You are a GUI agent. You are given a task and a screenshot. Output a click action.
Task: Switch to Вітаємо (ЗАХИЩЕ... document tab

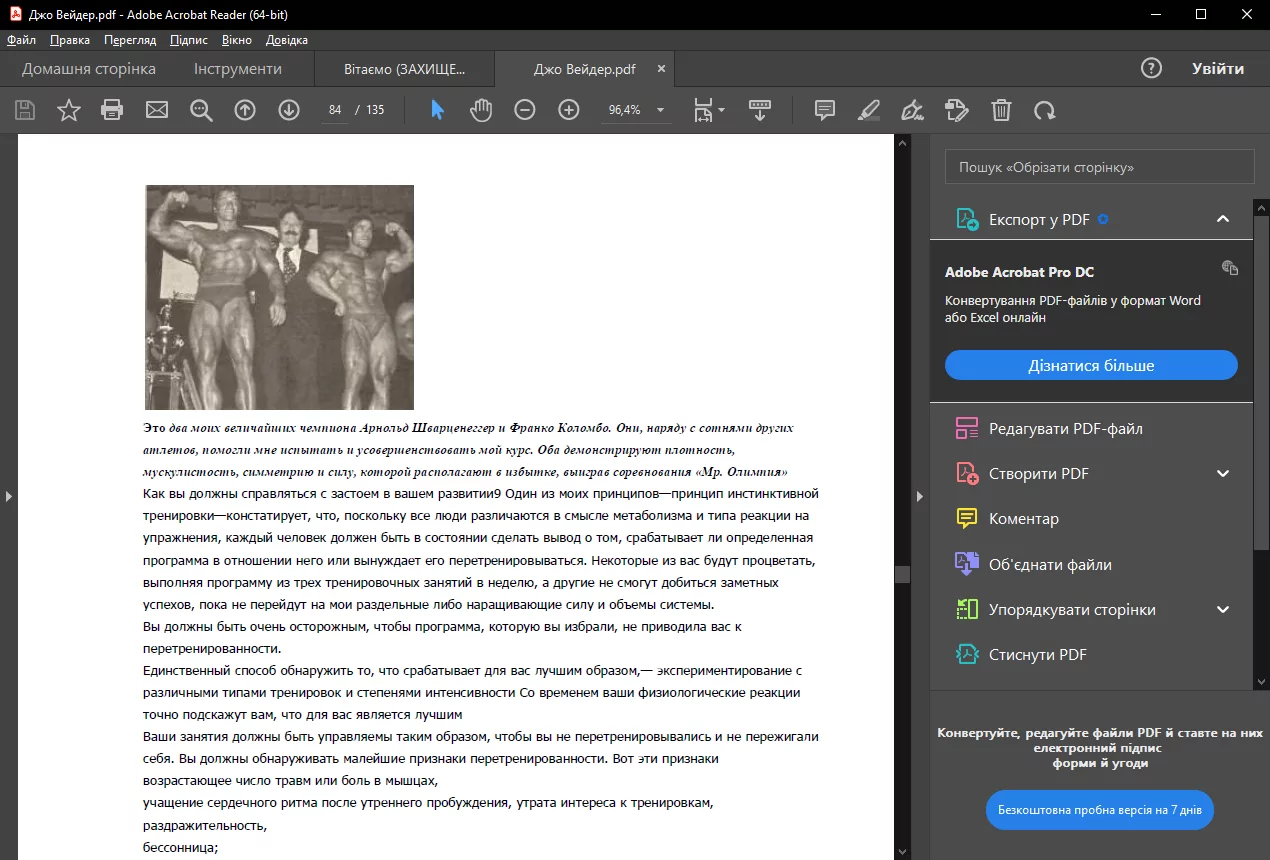pyautogui.click(x=405, y=69)
